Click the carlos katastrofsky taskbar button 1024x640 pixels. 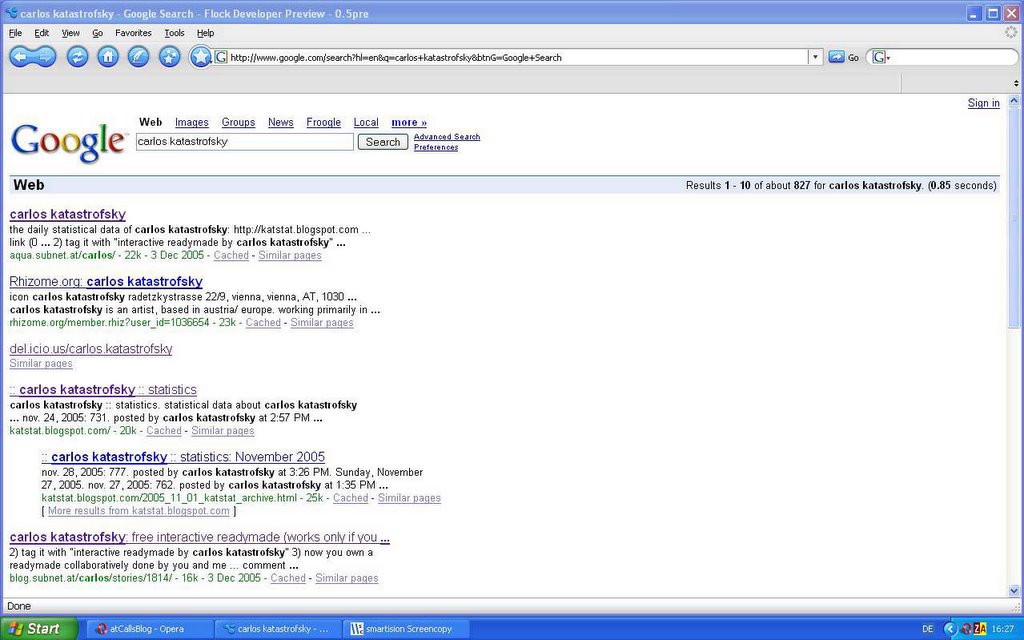pos(278,629)
